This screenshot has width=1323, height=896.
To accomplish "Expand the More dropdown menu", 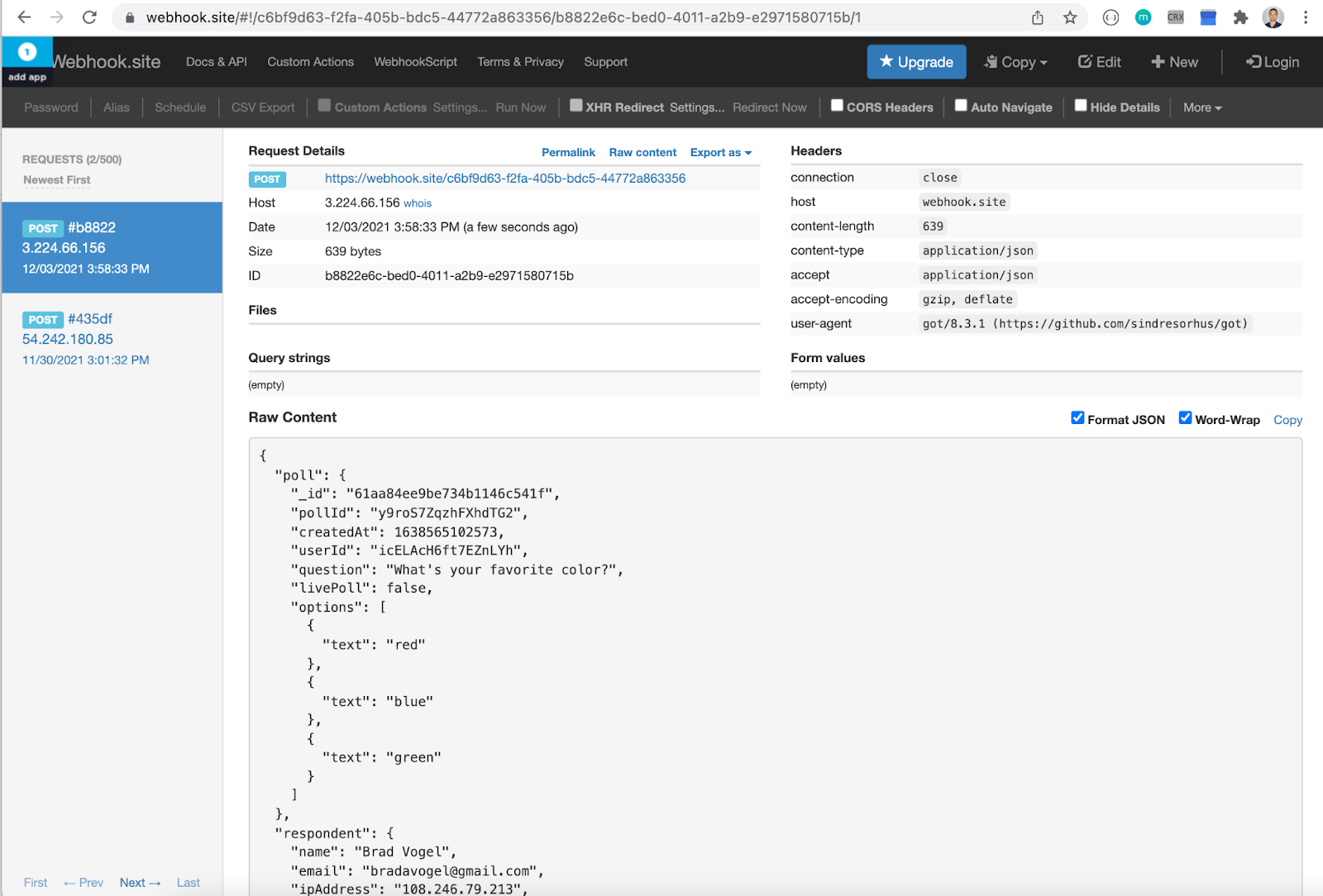I will coord(1201,107).
